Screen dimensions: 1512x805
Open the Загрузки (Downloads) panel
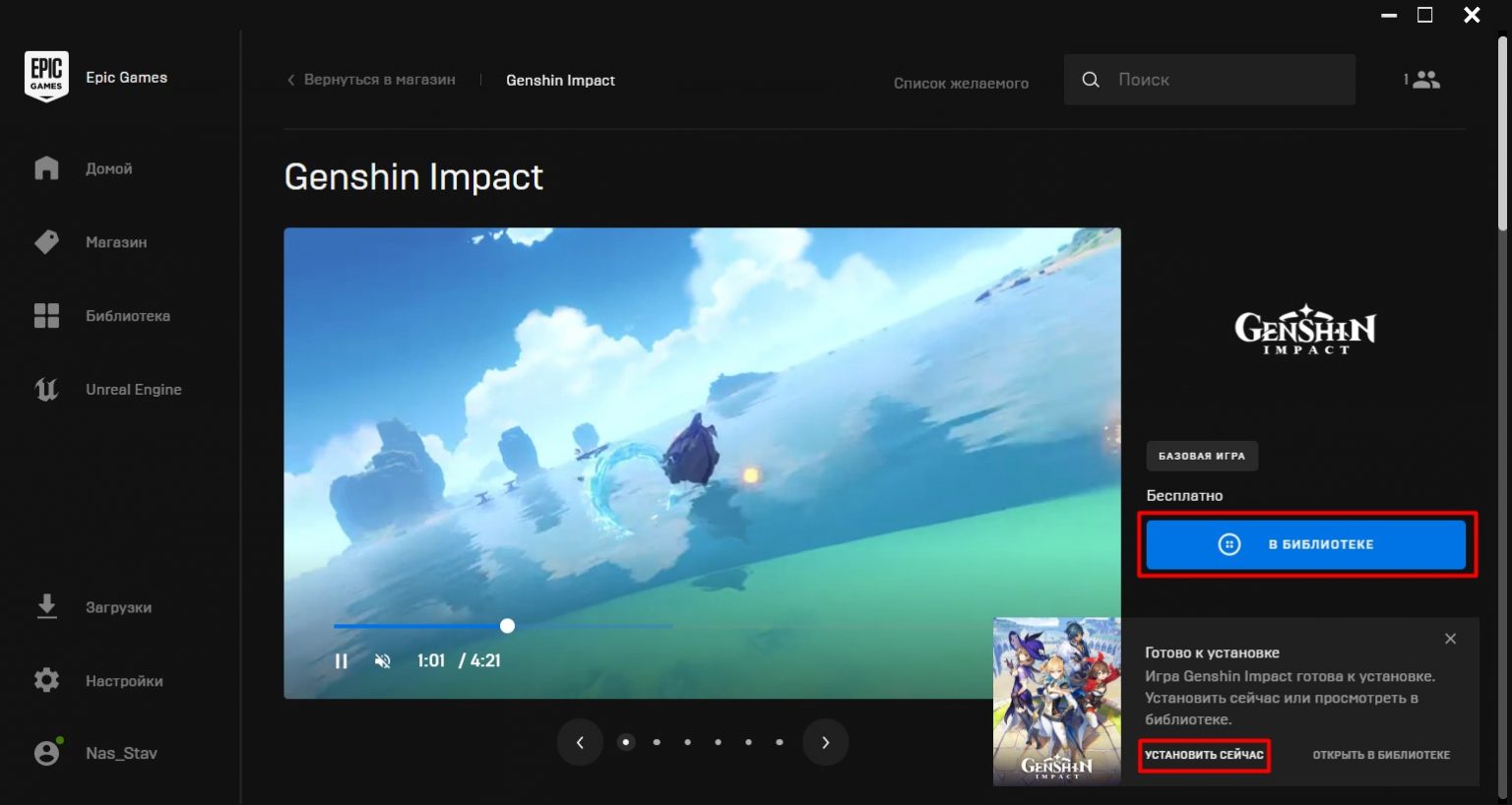coord(45,606)
